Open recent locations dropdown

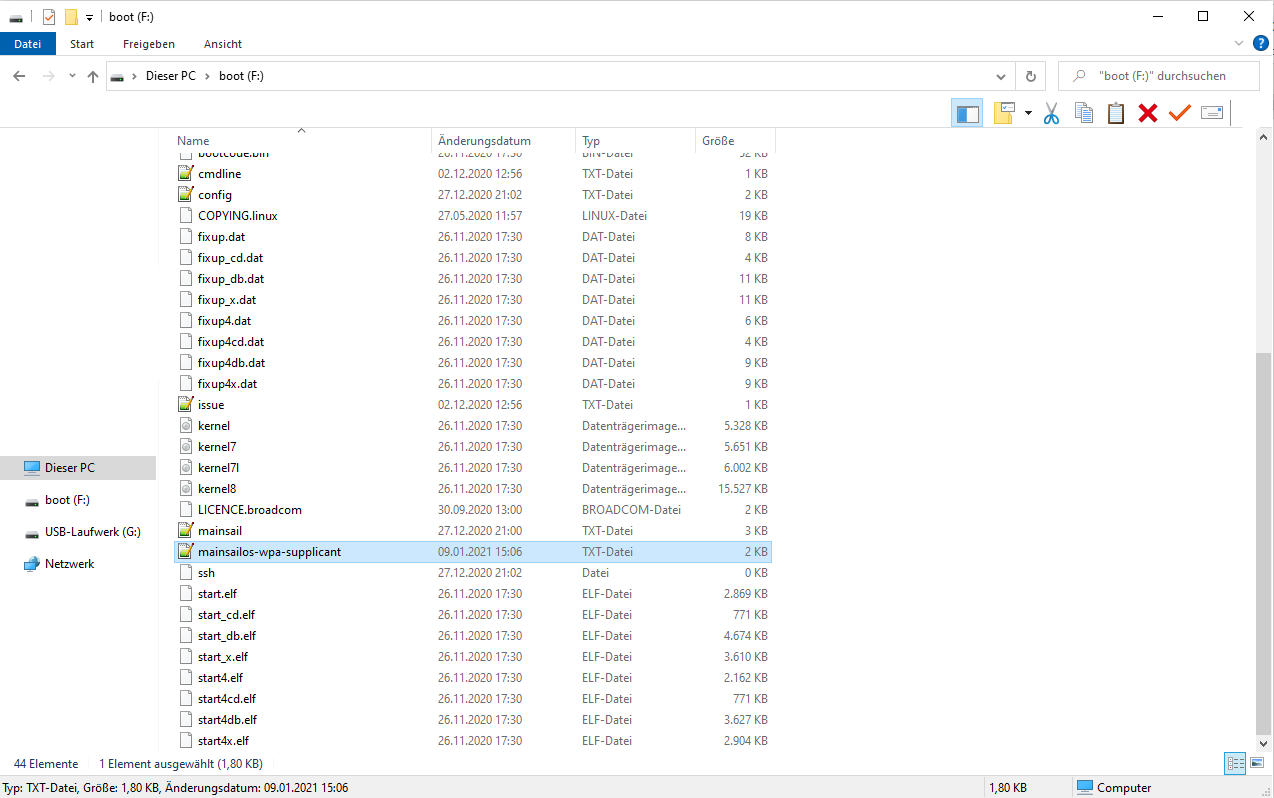pos(72,76)
